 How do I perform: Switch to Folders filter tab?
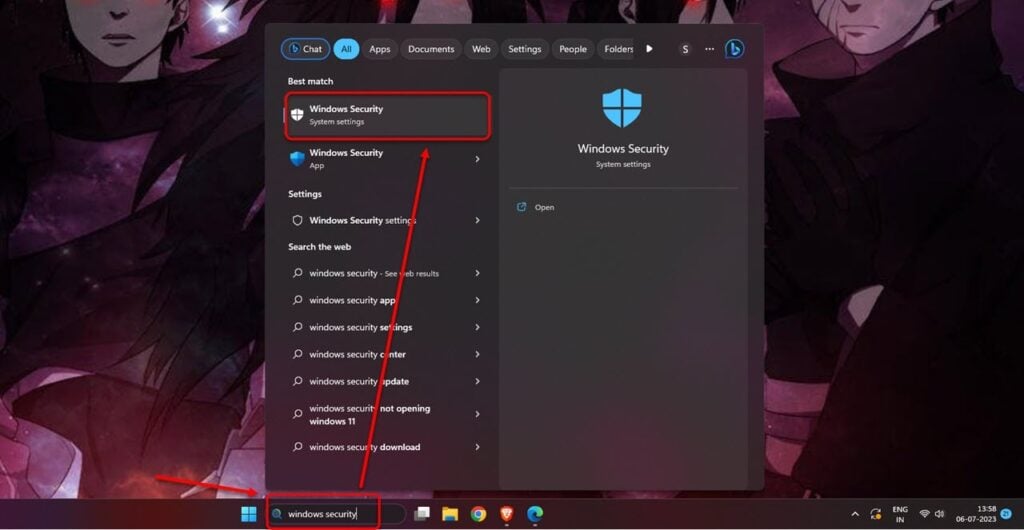pos(616,49)
